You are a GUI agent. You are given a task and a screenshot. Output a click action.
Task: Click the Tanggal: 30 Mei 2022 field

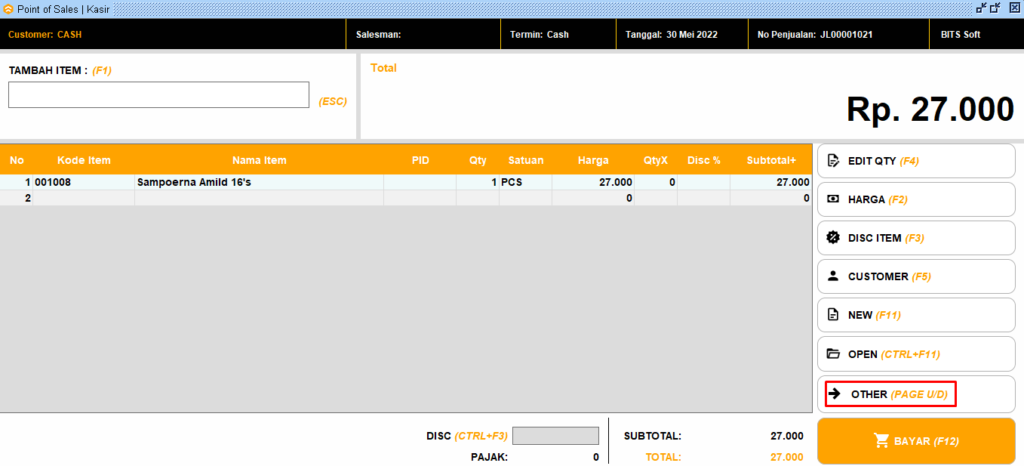(x=682, y=35)
